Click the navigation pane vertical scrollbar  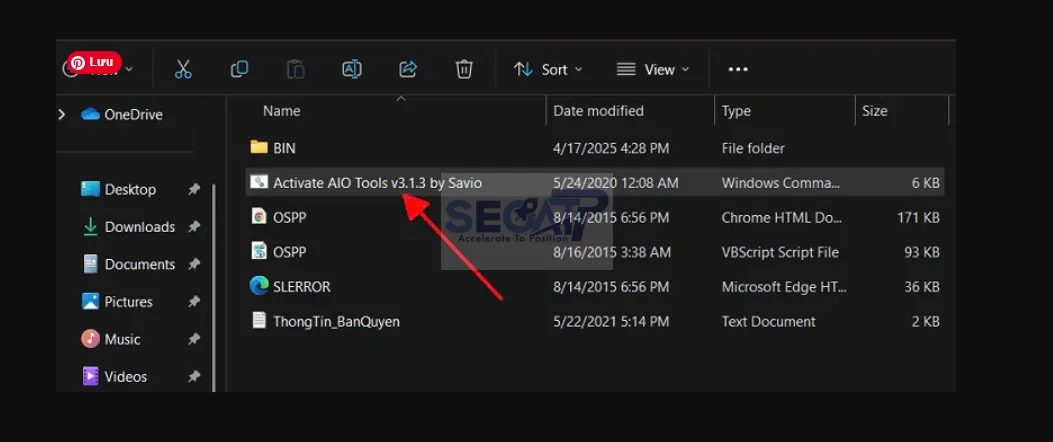coord(214,288)
